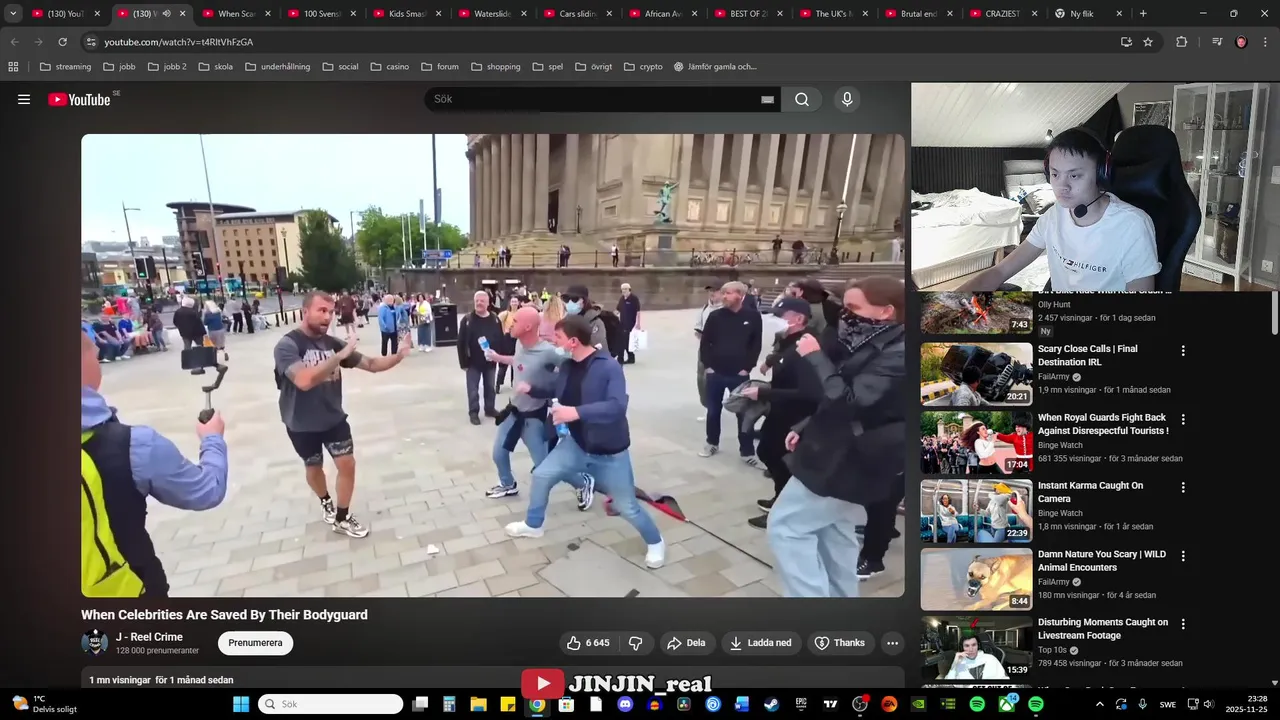The height and width of the screenshot is (720, 1280).
Task: Open Windows Start menu
Action: [241, 704]
